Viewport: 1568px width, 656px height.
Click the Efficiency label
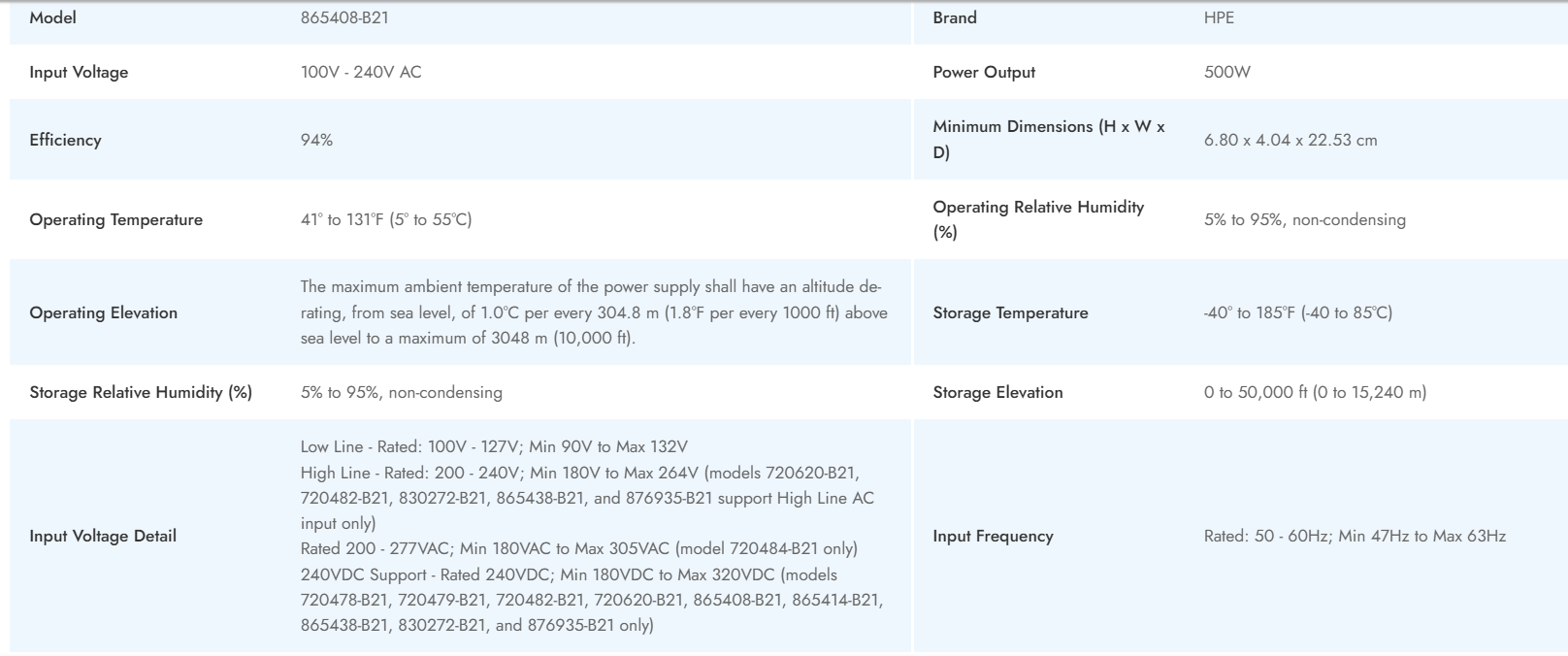(x=65, y=140)
